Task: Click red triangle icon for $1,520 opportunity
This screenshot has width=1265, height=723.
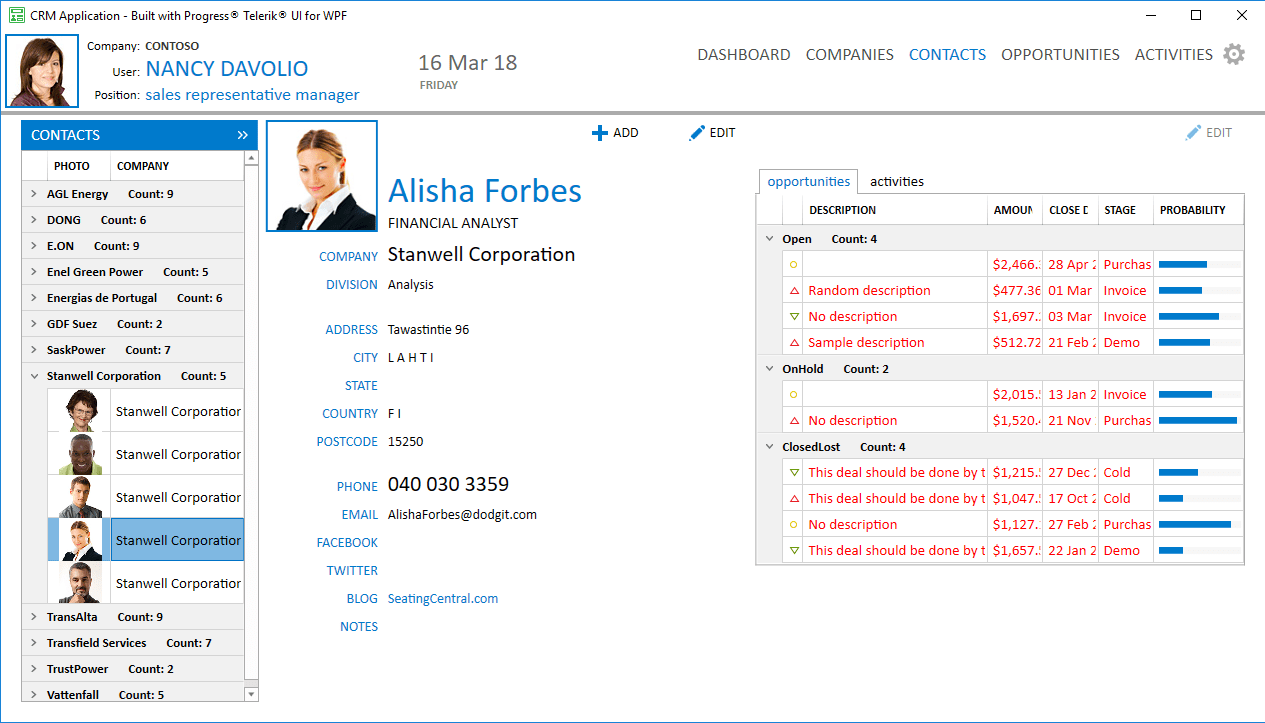Action: click(794, 421)
